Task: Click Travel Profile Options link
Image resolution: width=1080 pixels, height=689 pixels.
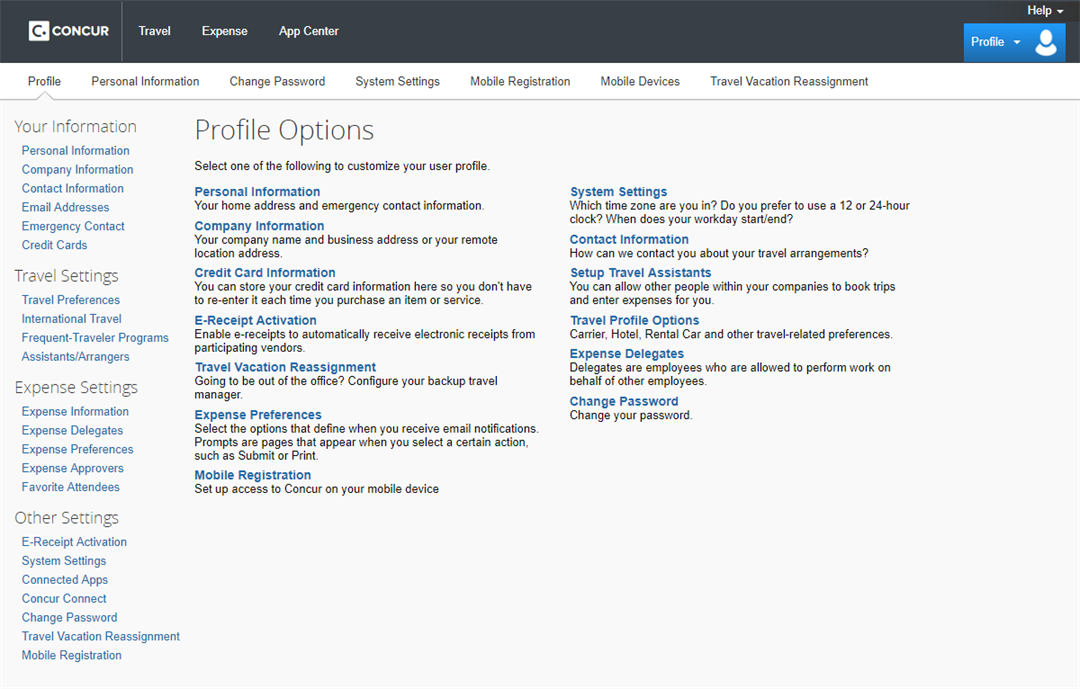Action: (x=634, y=320)
